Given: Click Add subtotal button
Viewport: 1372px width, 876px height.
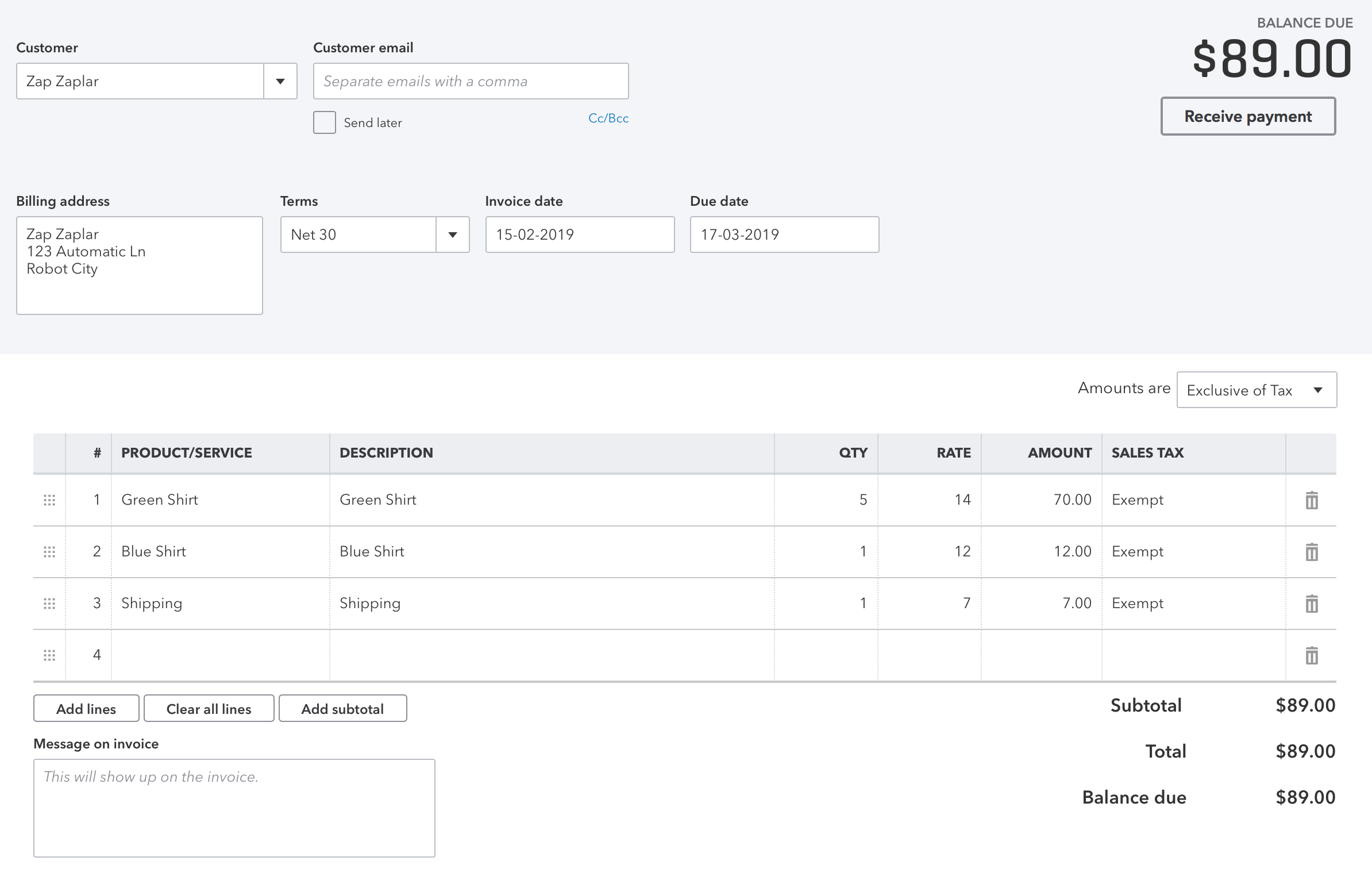Looking at the screenshot, I should click(342, 709).
